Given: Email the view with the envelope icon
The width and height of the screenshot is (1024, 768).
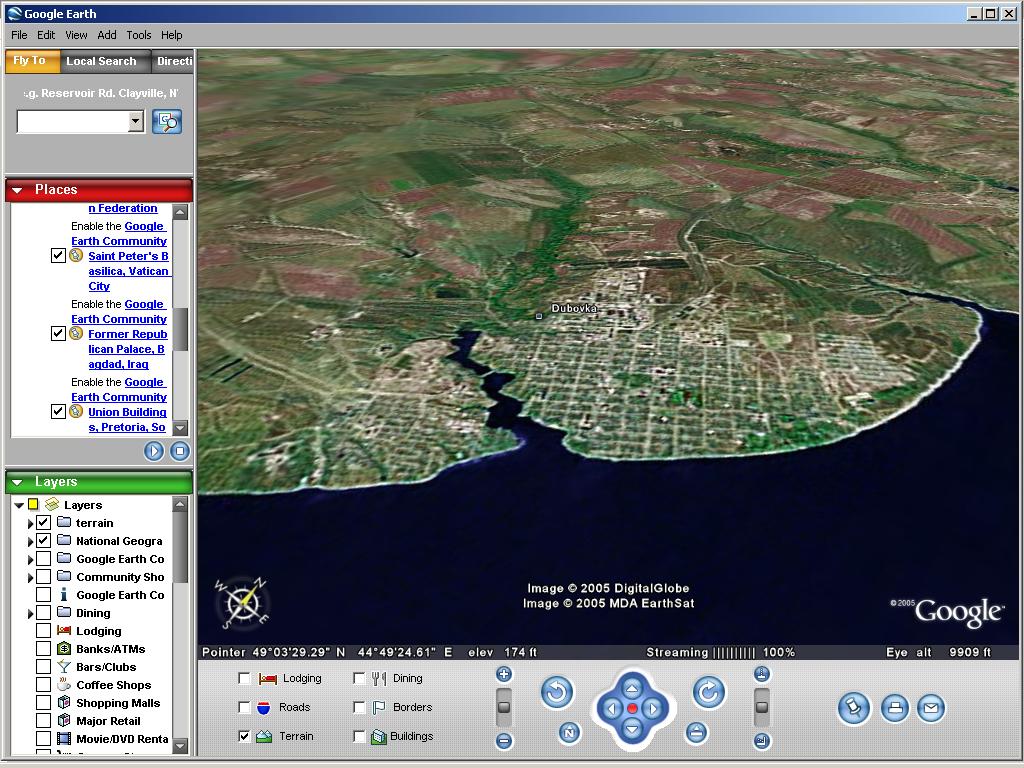Looking at the screenshot, I should click(931, 708).
